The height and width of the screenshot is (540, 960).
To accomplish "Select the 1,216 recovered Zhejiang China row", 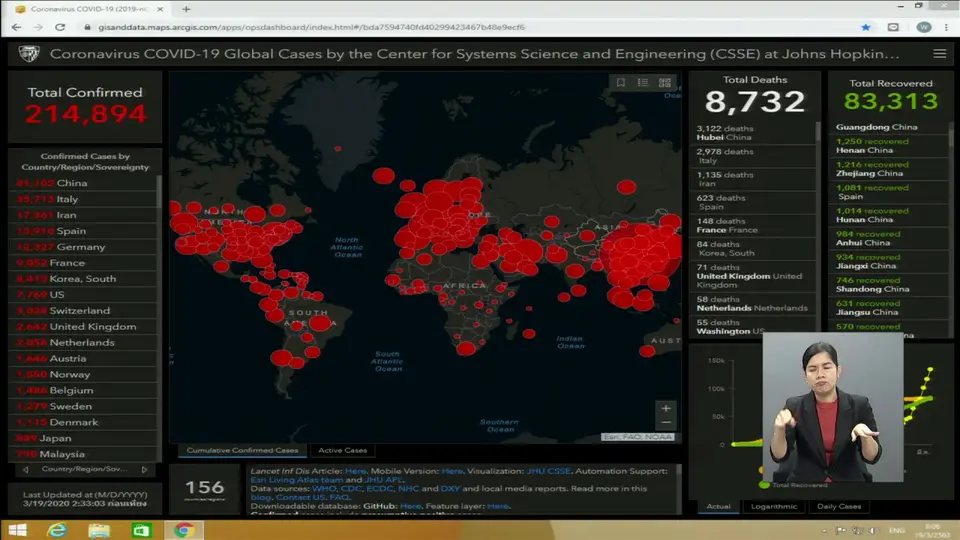I will [889, 169].
